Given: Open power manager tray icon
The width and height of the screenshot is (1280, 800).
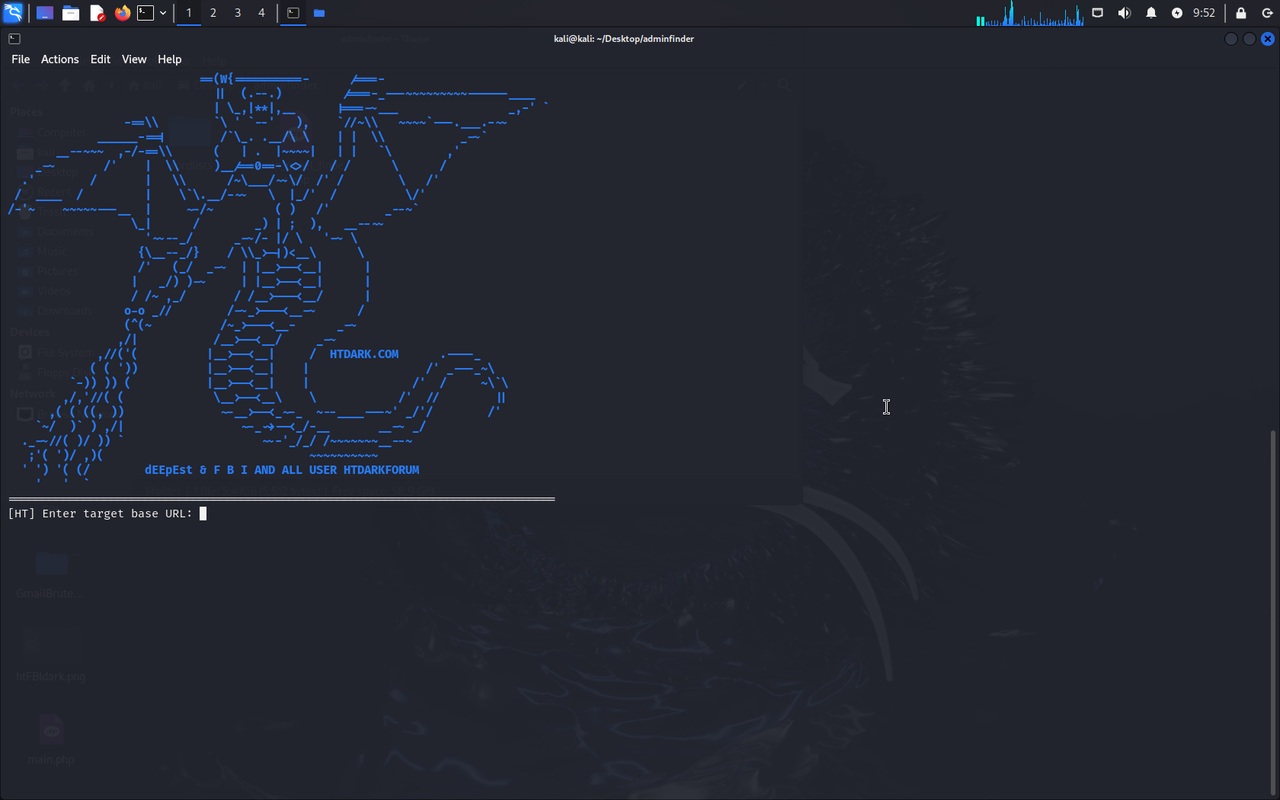Looking at the screenshot, I should tap(1177, 13).
